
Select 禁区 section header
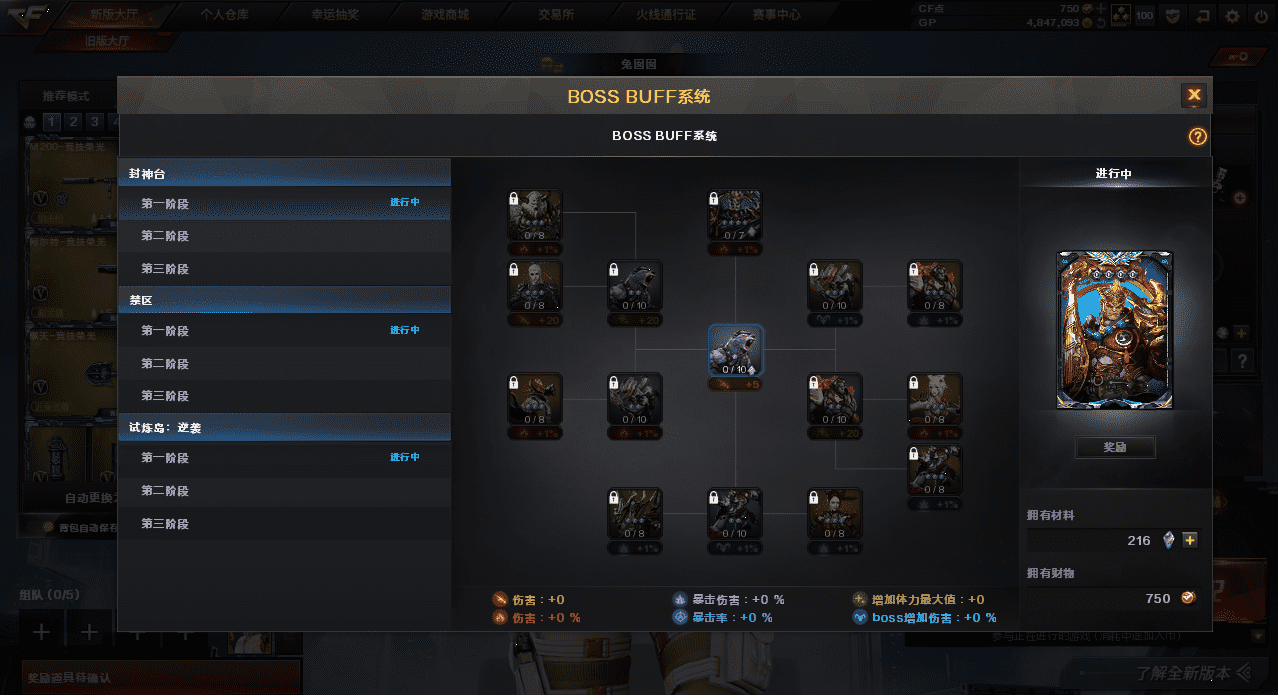284,300
